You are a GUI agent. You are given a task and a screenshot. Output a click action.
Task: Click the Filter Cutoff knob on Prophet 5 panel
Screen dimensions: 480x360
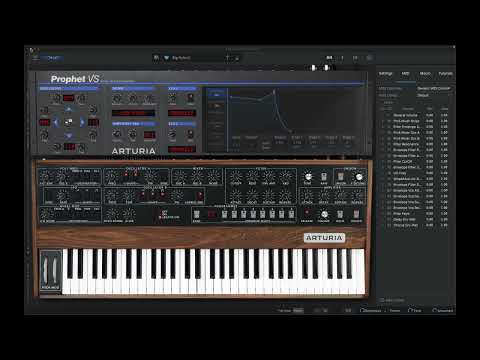click(235, 176)
